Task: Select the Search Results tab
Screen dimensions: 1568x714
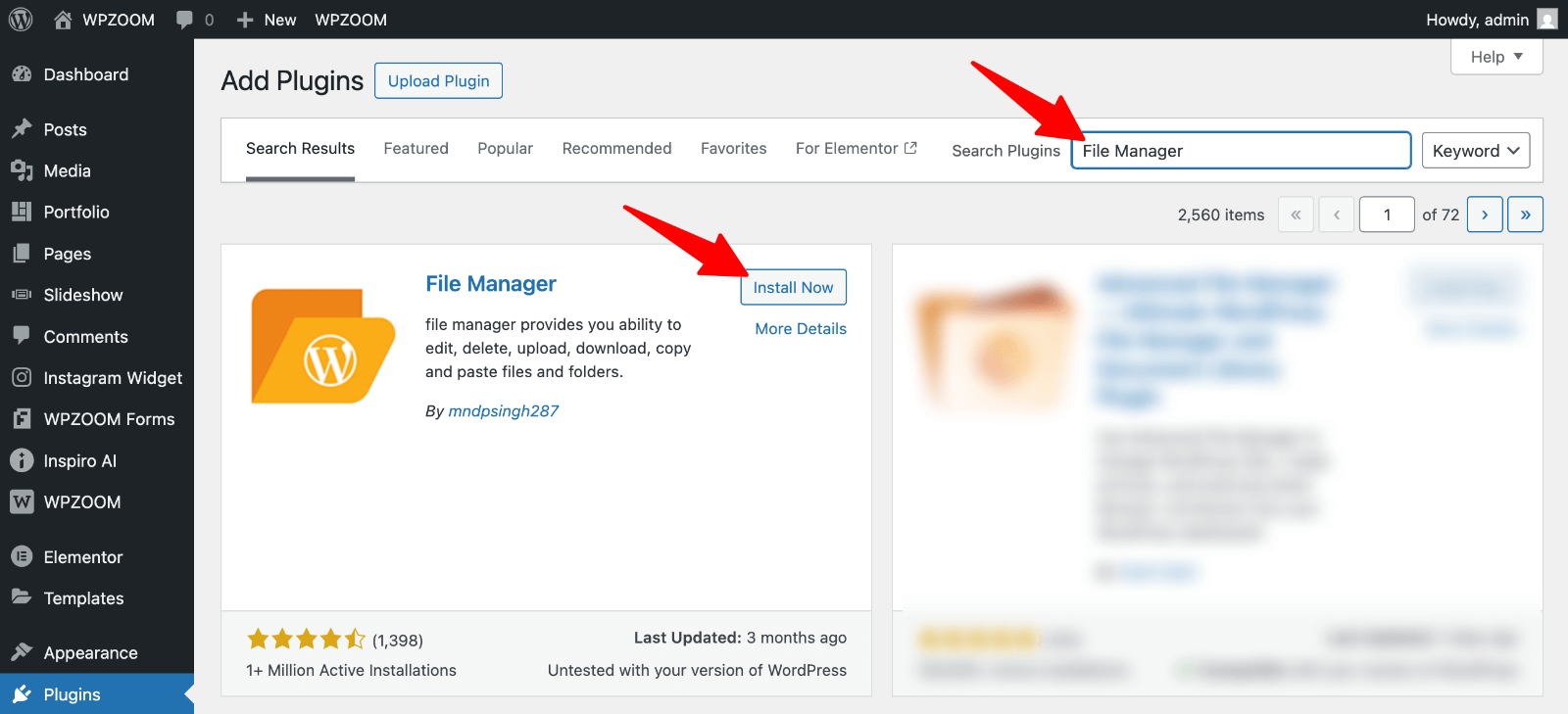Action: 300,149
